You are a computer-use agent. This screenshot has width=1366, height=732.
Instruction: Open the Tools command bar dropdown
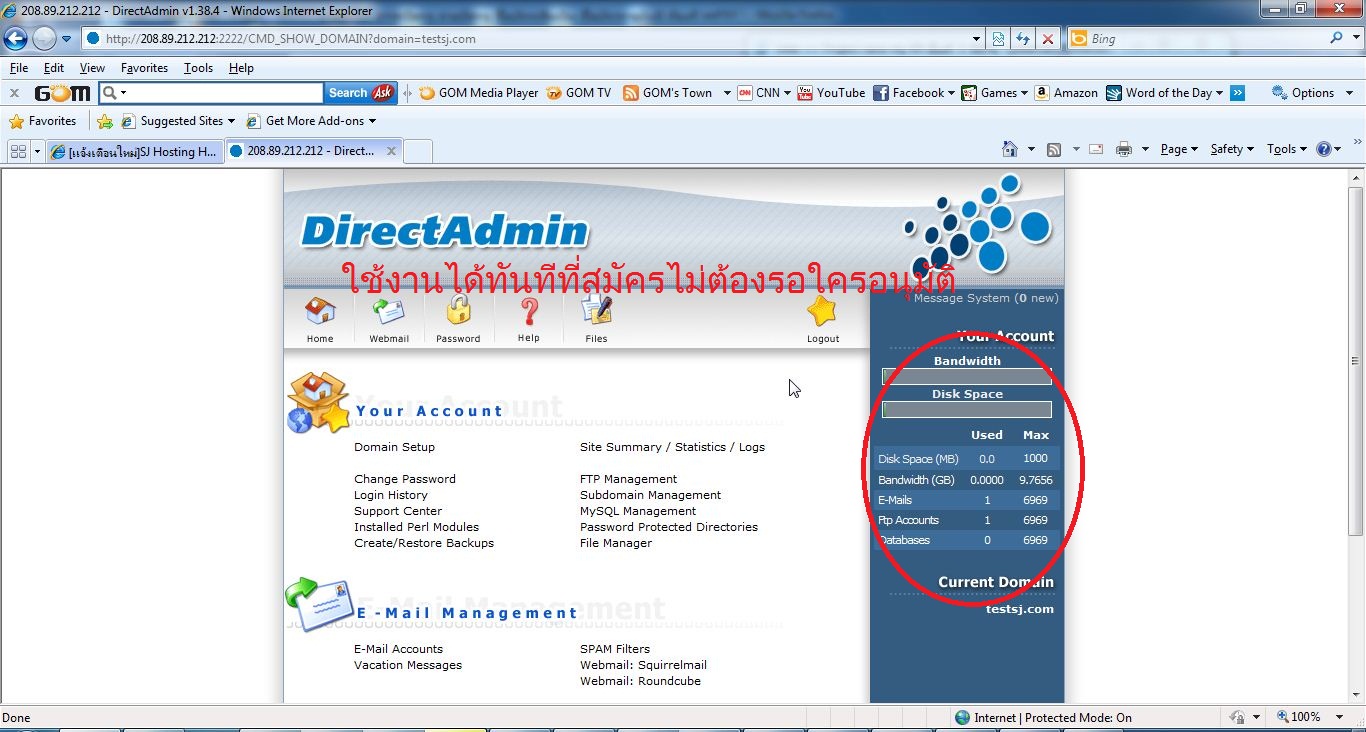(1287, 149)
